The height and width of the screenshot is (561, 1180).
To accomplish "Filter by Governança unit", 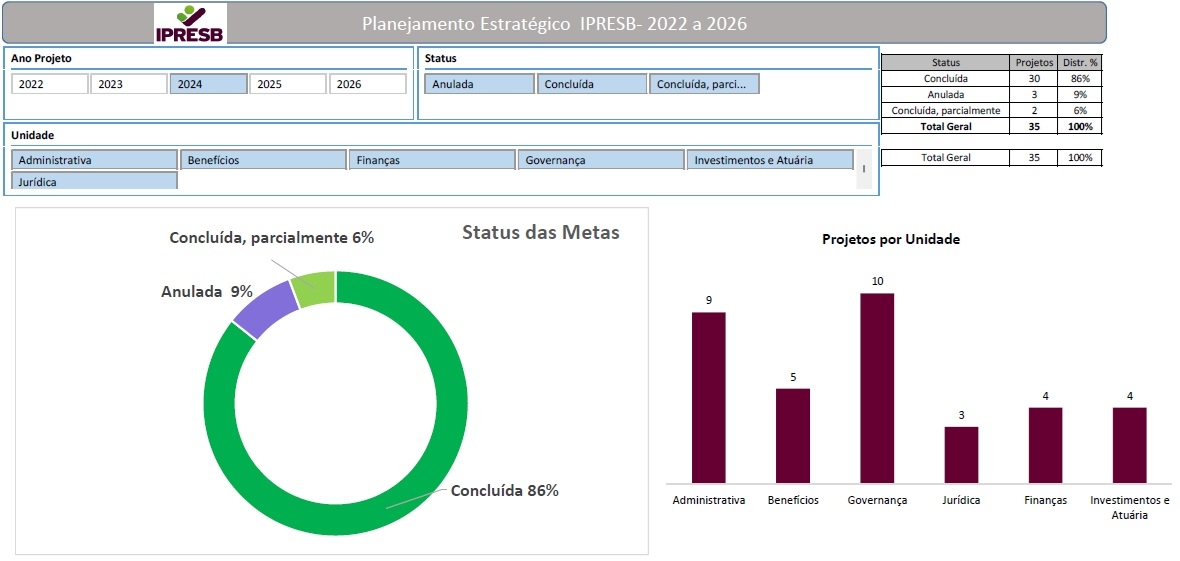I will click(601, 160).
